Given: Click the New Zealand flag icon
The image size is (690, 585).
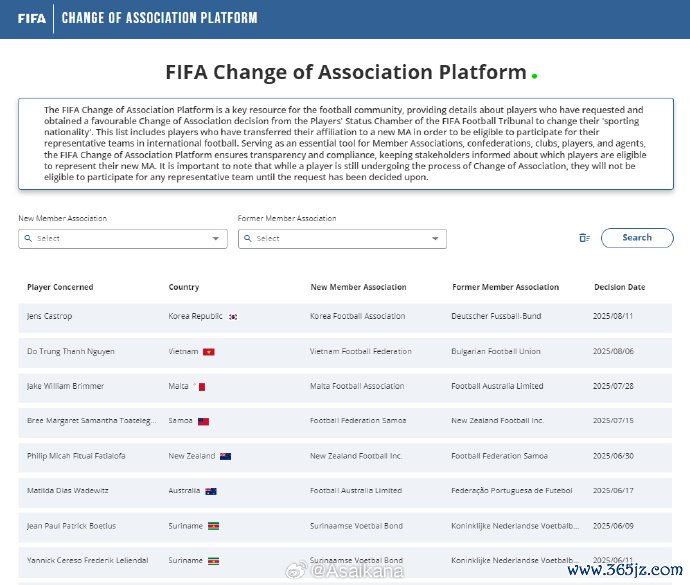Looking at the screenshot, I should (x=225, y=456).
